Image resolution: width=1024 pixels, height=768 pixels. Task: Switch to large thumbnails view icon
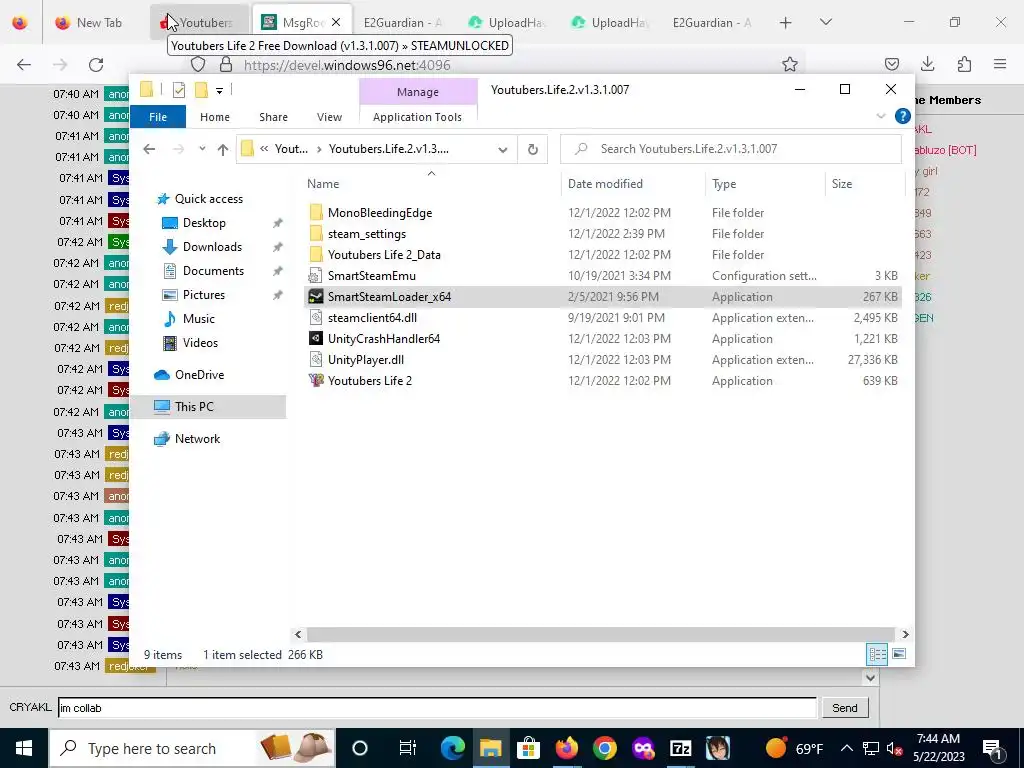899,654
